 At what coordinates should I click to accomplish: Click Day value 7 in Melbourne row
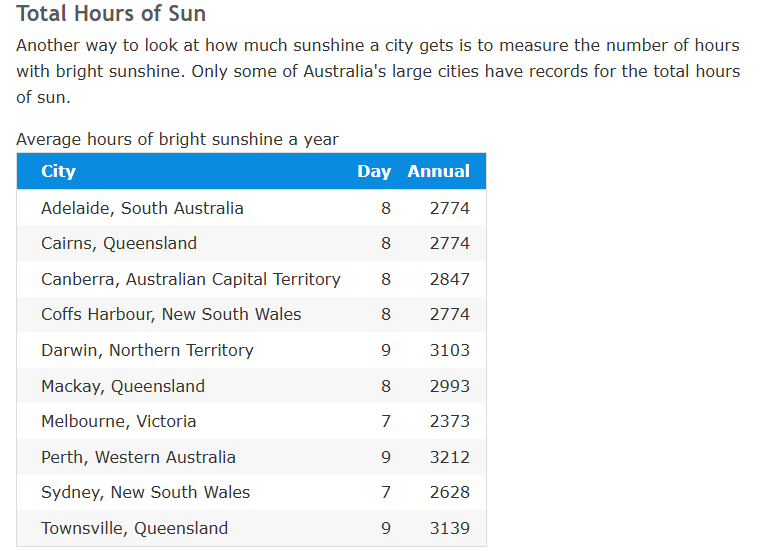tap(386, 421)
